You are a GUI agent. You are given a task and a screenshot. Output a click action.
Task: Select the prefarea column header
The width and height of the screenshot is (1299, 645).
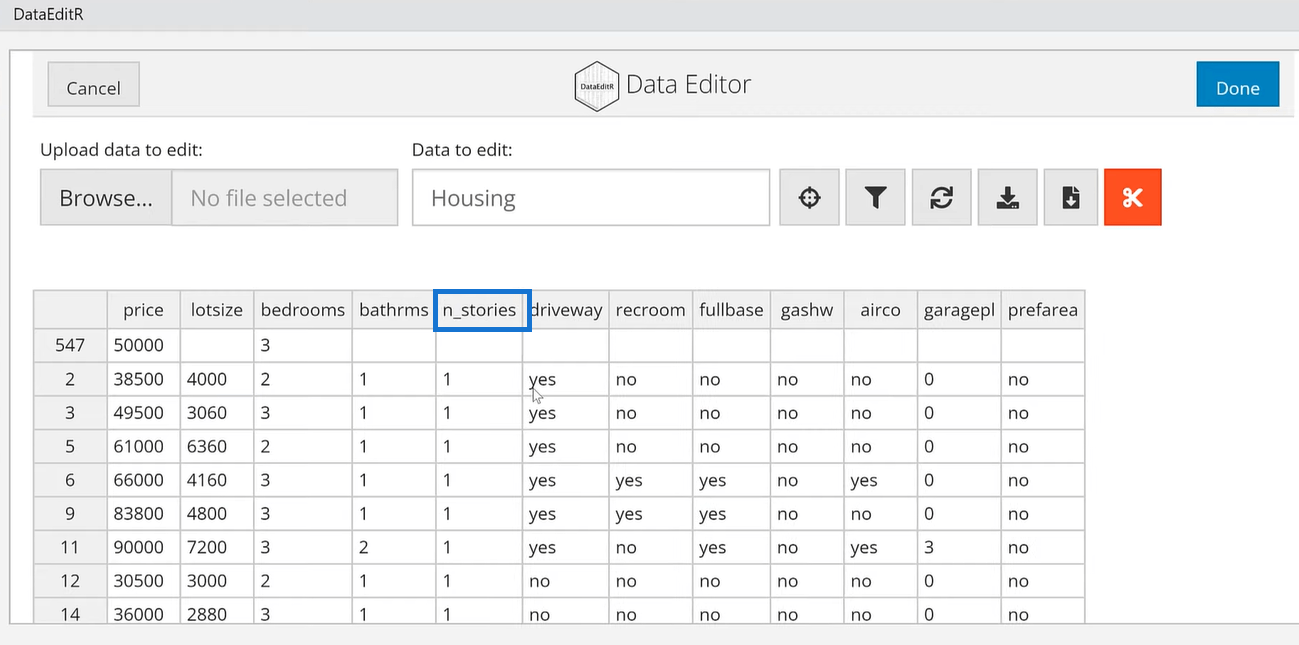[x=1043, y=309]
